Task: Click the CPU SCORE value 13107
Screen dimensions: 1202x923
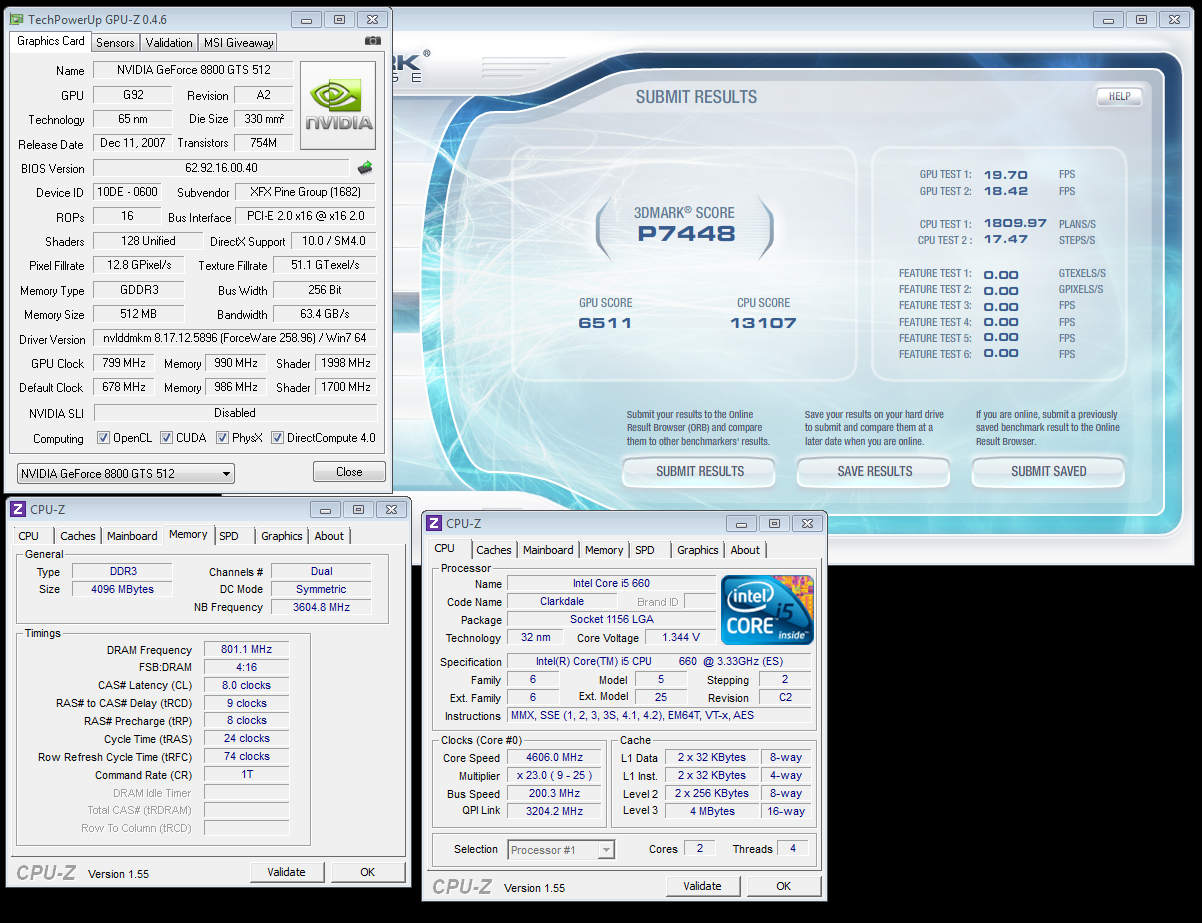Action: tap(763, 323)
